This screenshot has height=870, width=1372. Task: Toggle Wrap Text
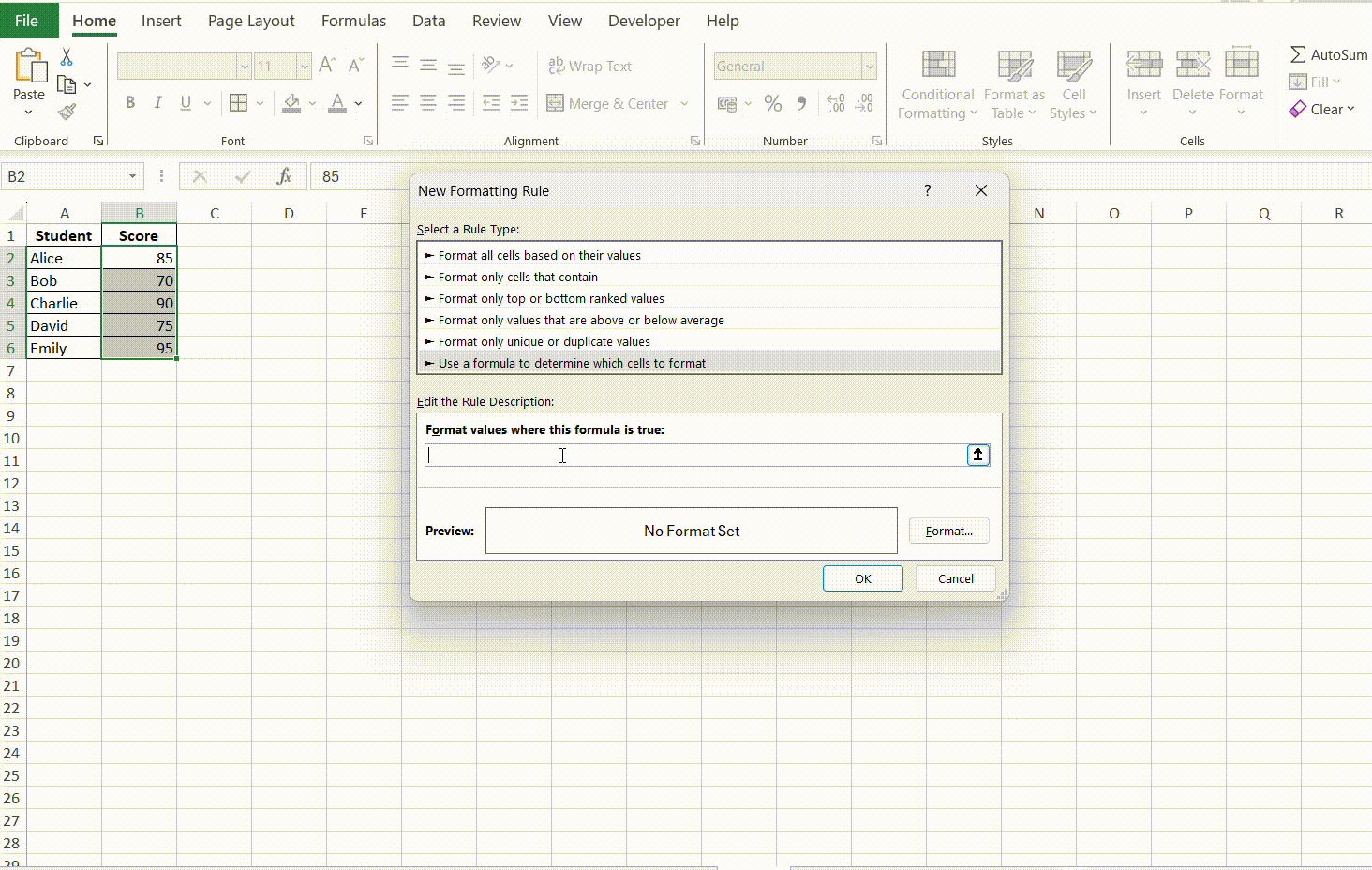click(590, 66)
